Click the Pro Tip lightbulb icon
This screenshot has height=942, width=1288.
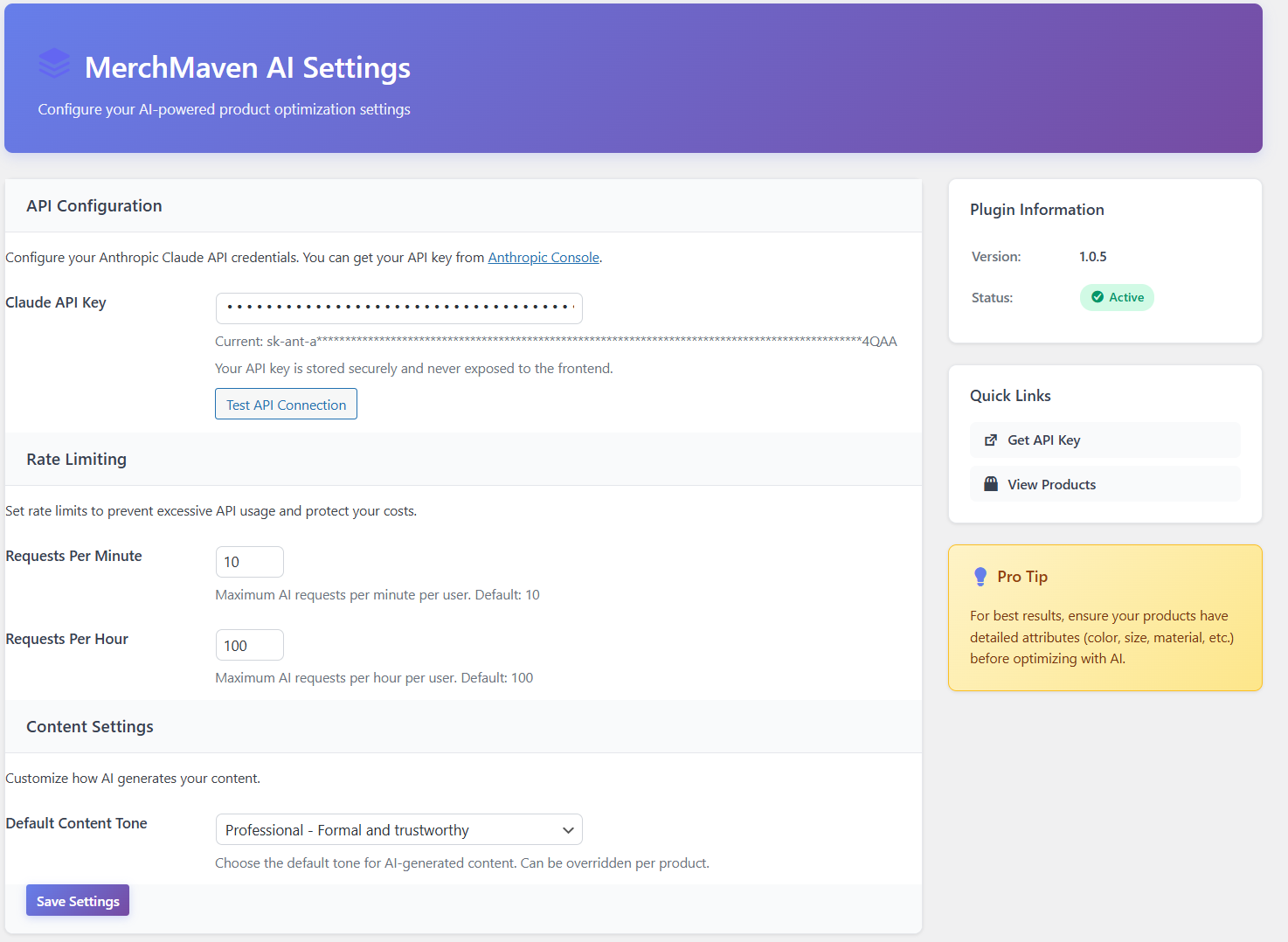(x=980, y=577)
